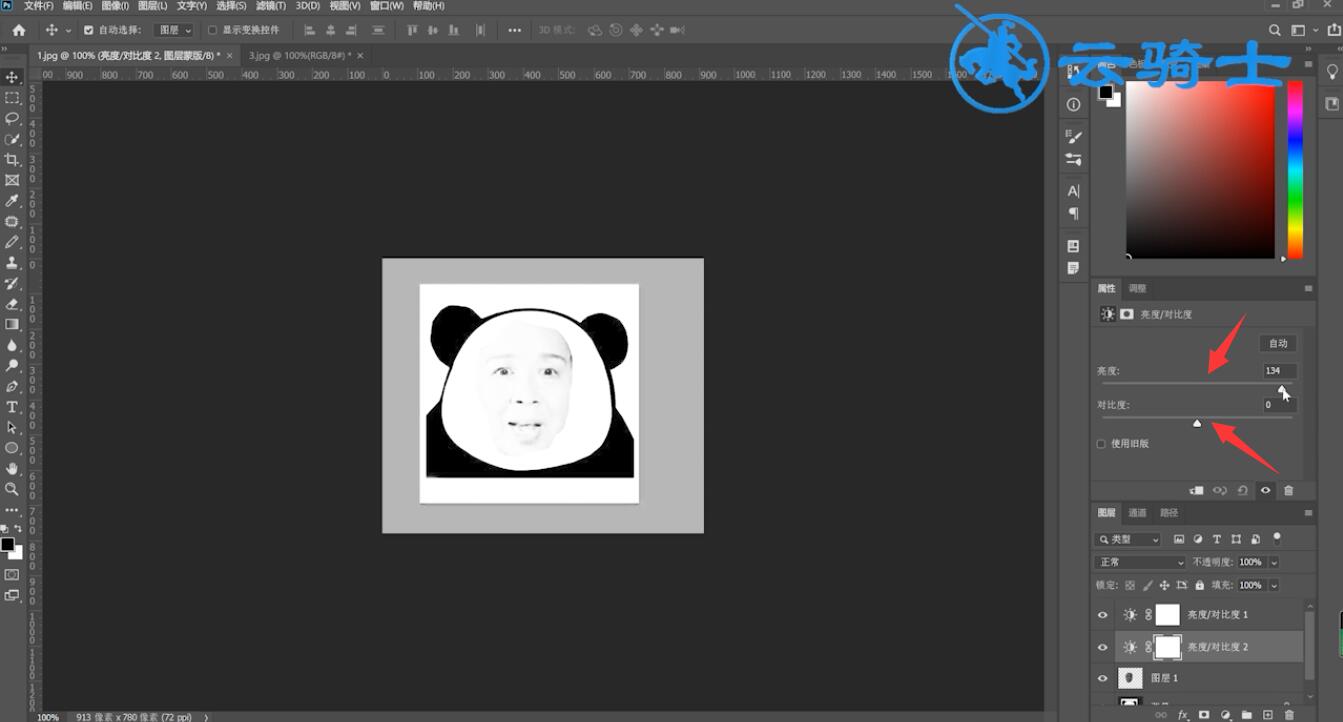Open the blend mode 正常 dropdown
Image resolution: width=1343 pixels, height=722 pixels.
point(1140,562)
